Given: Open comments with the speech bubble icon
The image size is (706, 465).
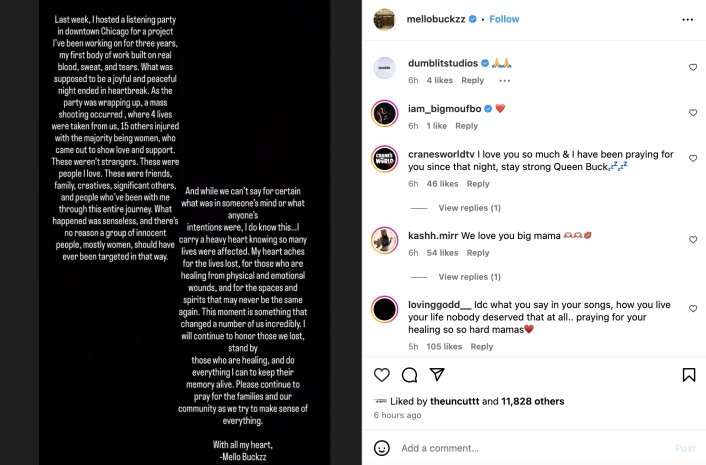Looking at the screenshot, I should tap(409, 375).
